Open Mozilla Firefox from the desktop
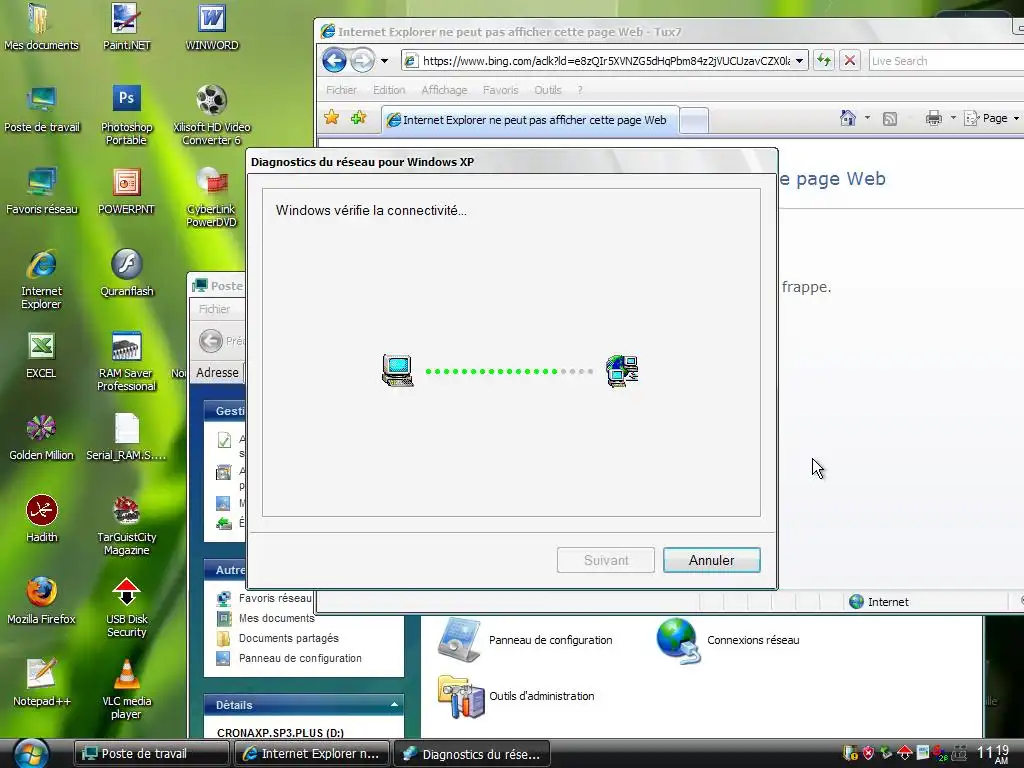Screen dimensions: 1024x768 [x=41, y=602]
